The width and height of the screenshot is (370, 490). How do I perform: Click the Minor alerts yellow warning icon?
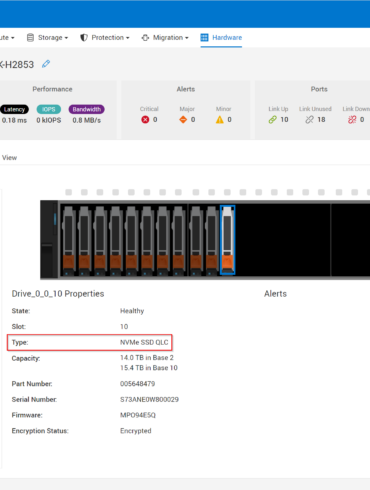[220, 119]
